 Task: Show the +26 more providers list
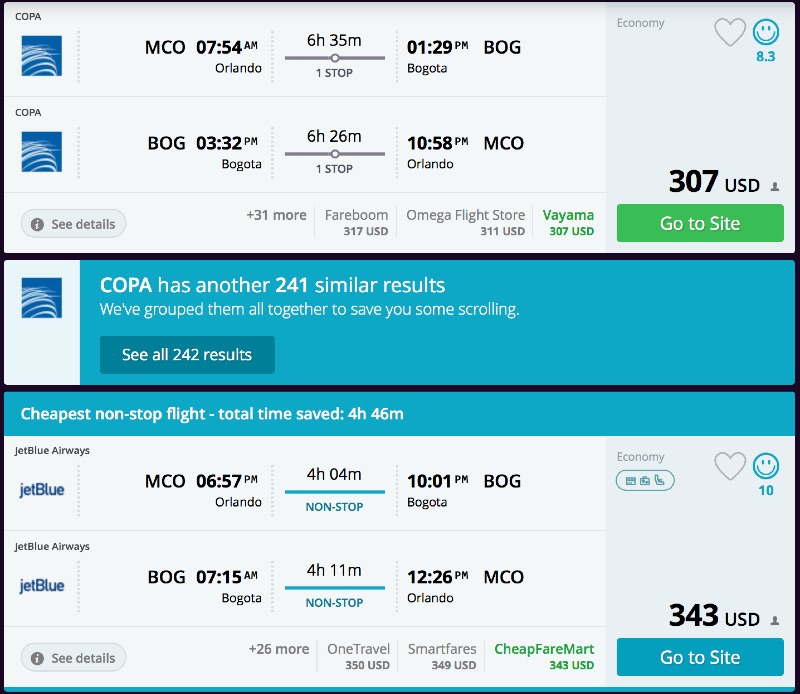click(278, 649)
